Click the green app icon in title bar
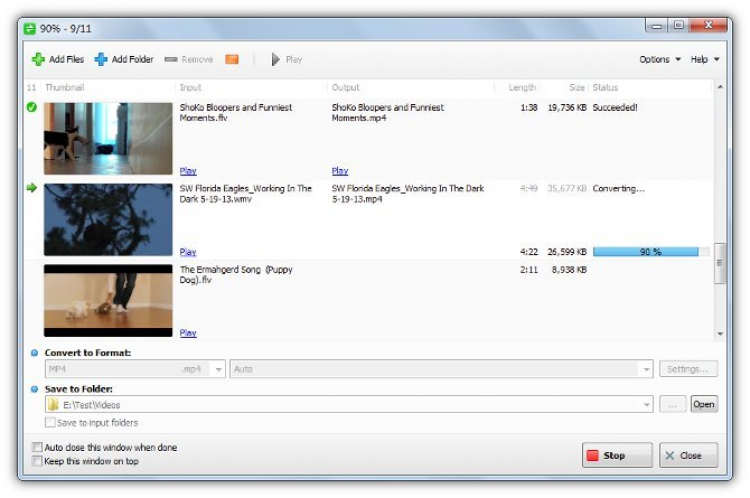750x498 pixels. coord(30,29)
